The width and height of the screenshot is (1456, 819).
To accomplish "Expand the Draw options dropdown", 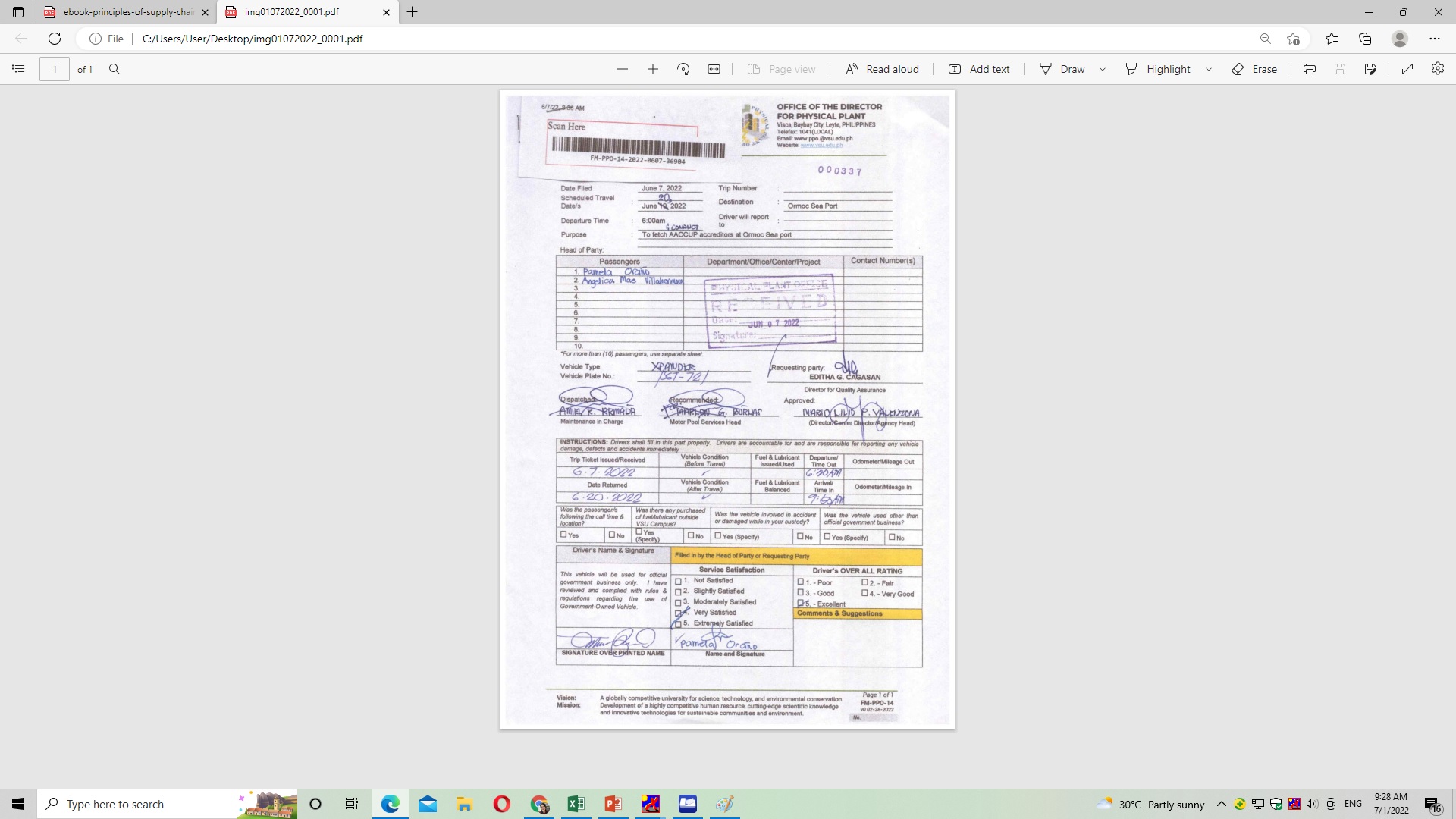I will 1103,69.
